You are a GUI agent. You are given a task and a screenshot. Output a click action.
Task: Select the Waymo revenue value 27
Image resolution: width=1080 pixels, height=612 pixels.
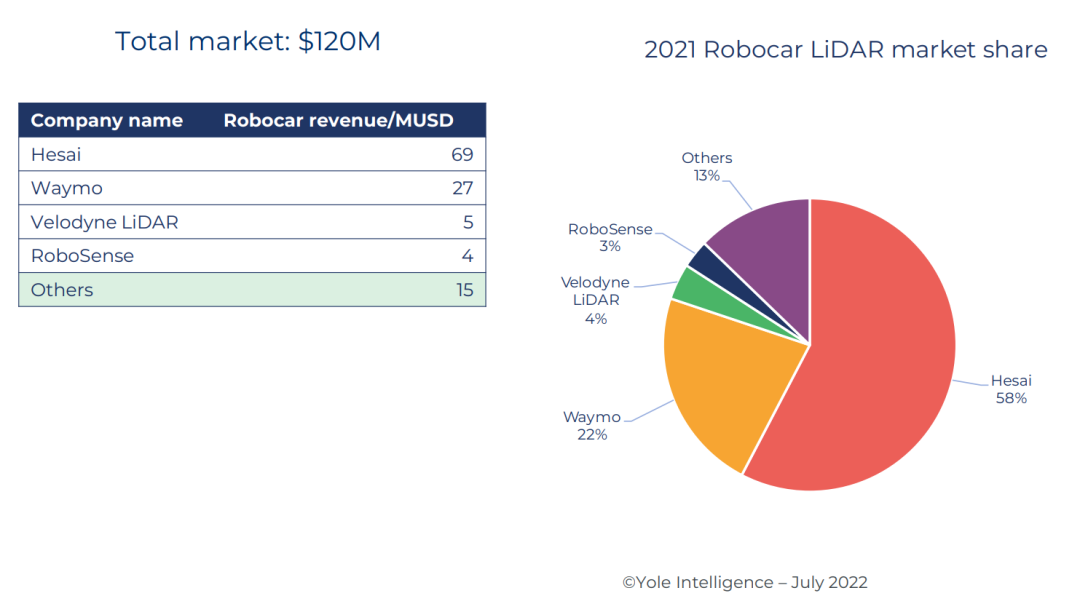click(x=462, y=189)
